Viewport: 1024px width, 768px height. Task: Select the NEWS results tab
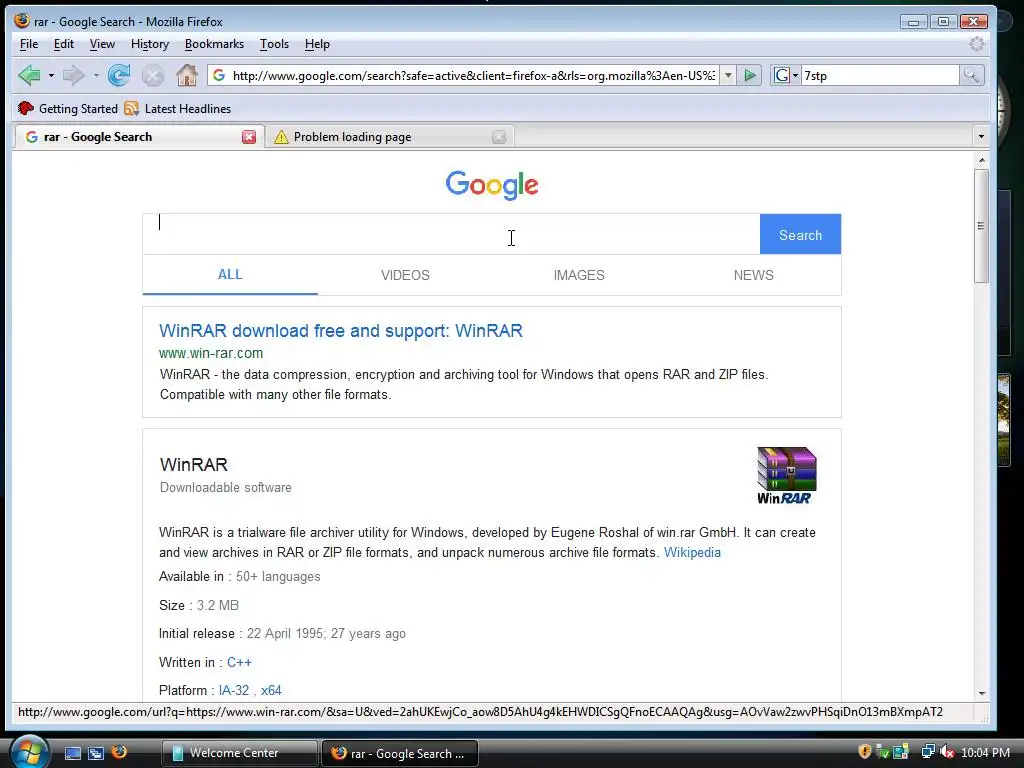click(754, 275)
